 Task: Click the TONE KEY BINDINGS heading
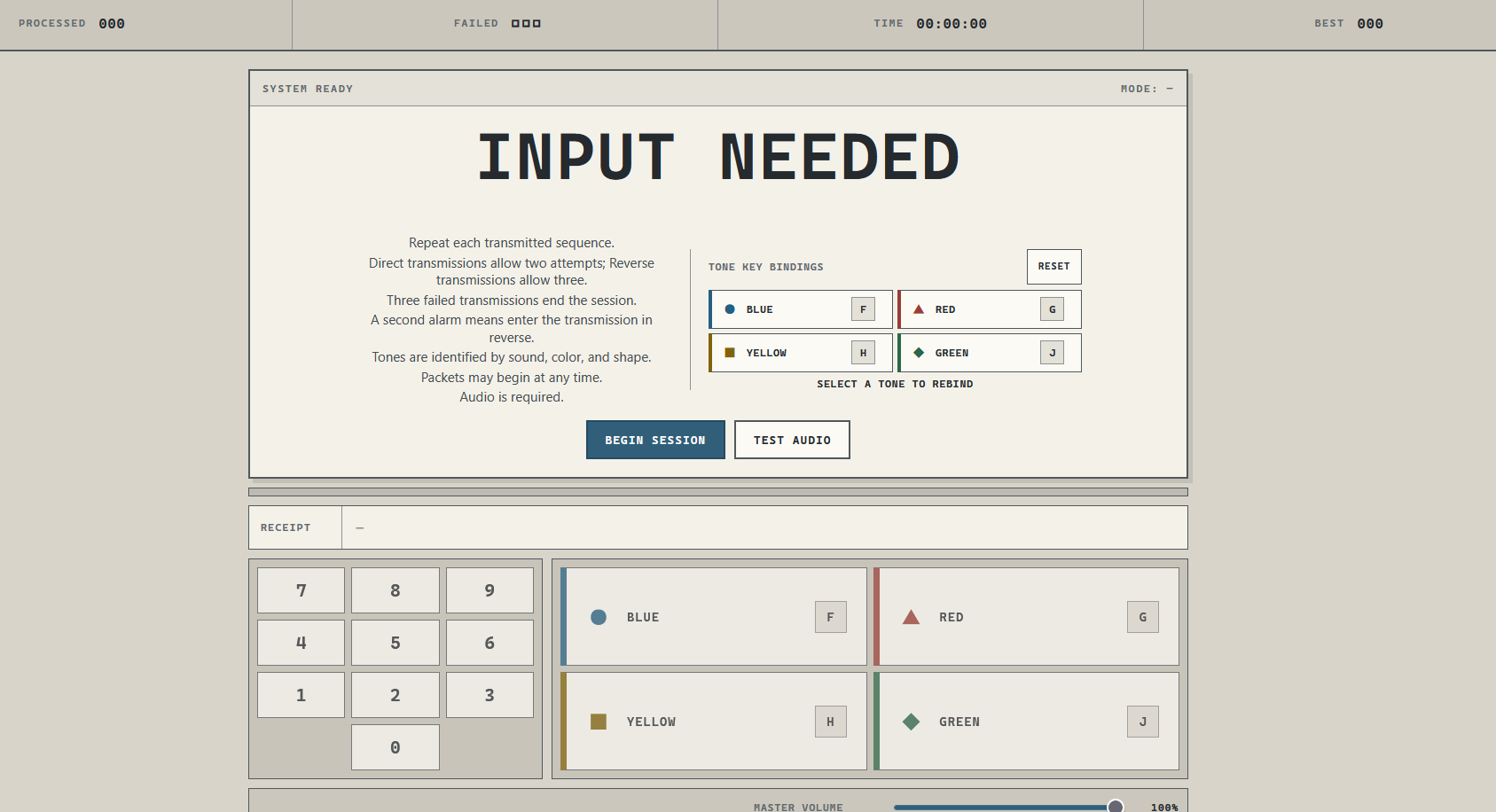click(765, 267)
